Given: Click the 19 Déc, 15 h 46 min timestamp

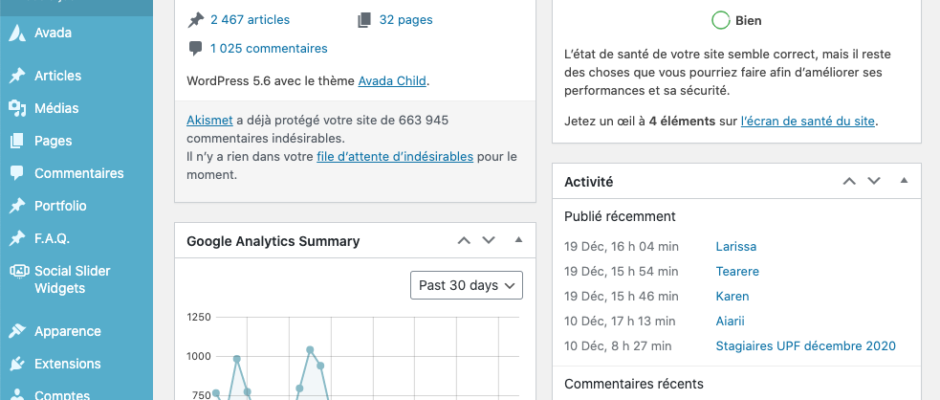Looking at the screenshot, I should coord(622,296).
